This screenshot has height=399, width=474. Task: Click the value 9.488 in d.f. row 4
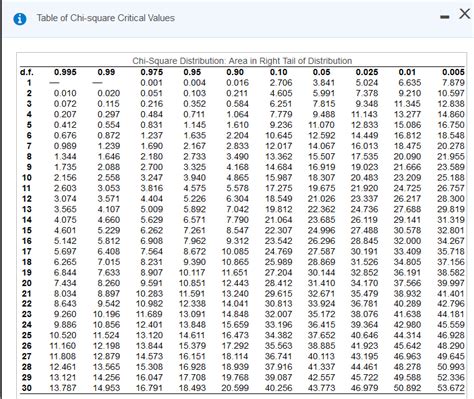(324, 114)
